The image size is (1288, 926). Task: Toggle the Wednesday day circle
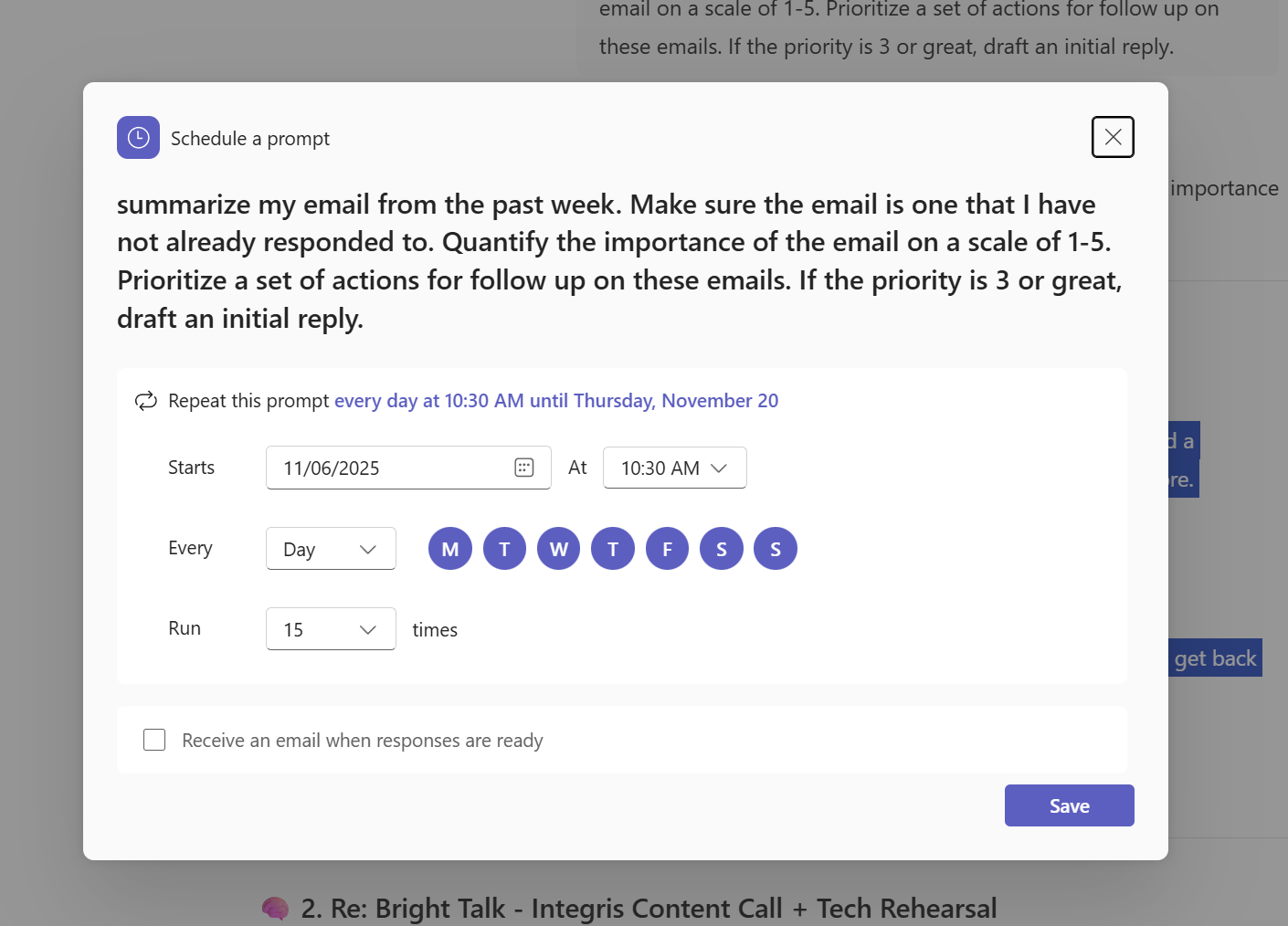point(559,549)
